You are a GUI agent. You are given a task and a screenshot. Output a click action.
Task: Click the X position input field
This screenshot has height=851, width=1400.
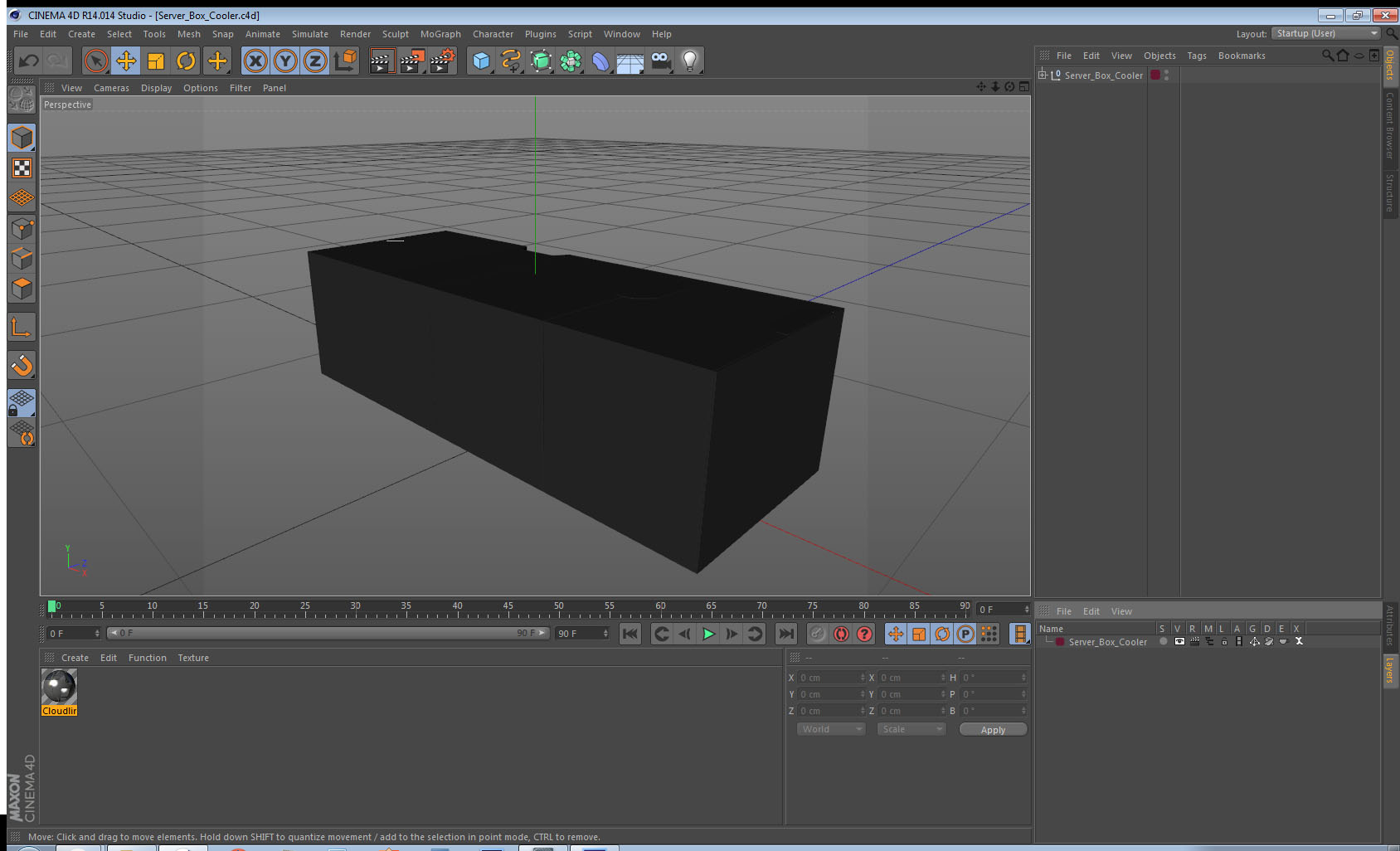831,678
